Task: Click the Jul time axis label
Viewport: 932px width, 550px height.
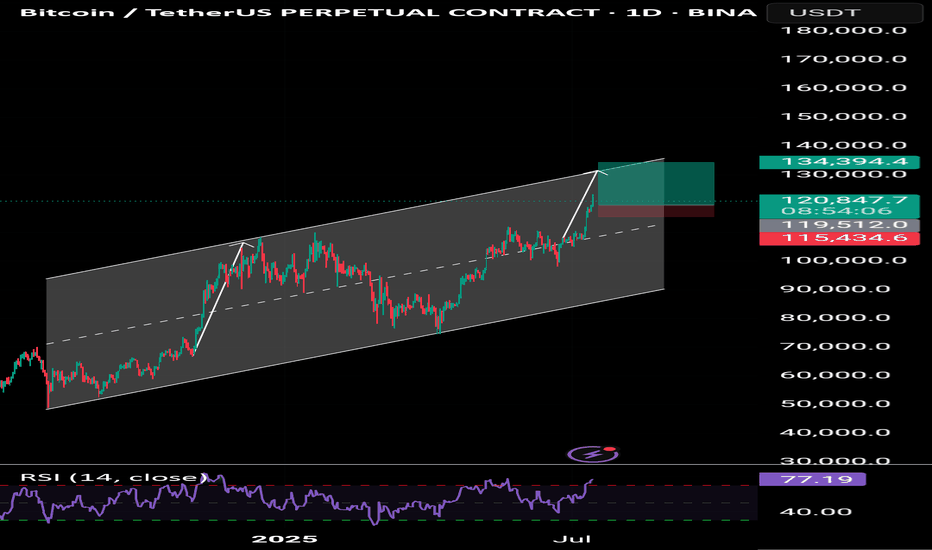Action: tap(572, 539)
